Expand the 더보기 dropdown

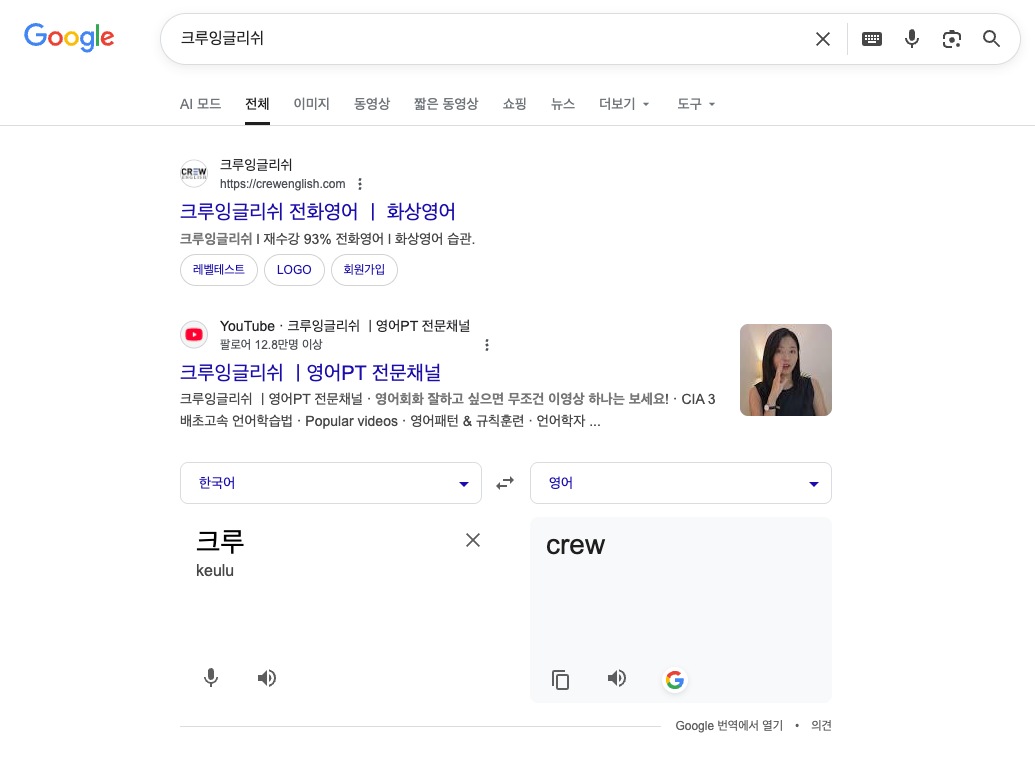click(624, 104)
